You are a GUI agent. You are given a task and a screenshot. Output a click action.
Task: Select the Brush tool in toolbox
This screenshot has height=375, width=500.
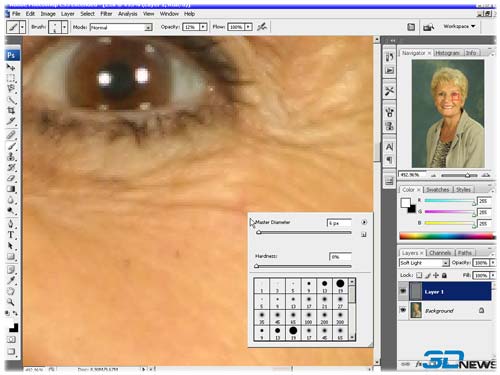pyautogui.click(x=11, y=146)
